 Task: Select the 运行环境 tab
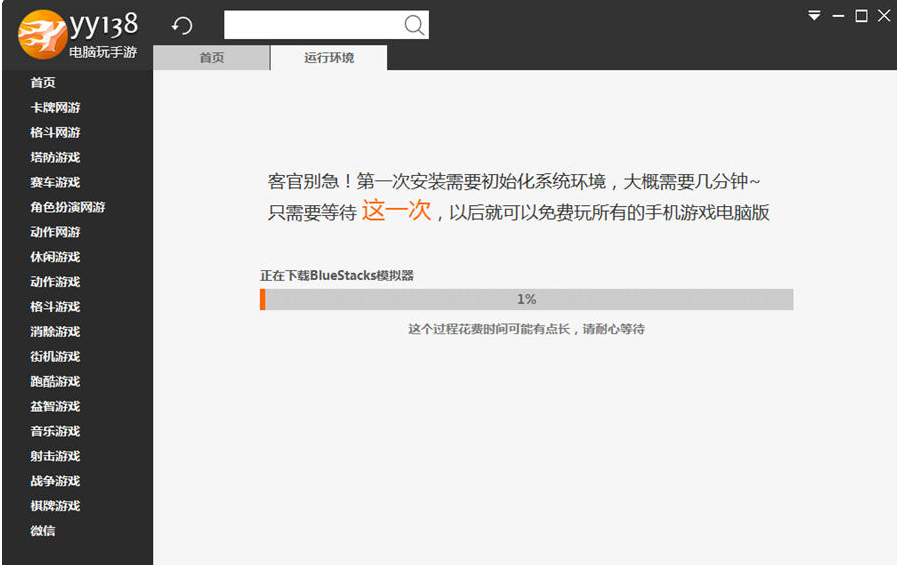tap(329, 58)
